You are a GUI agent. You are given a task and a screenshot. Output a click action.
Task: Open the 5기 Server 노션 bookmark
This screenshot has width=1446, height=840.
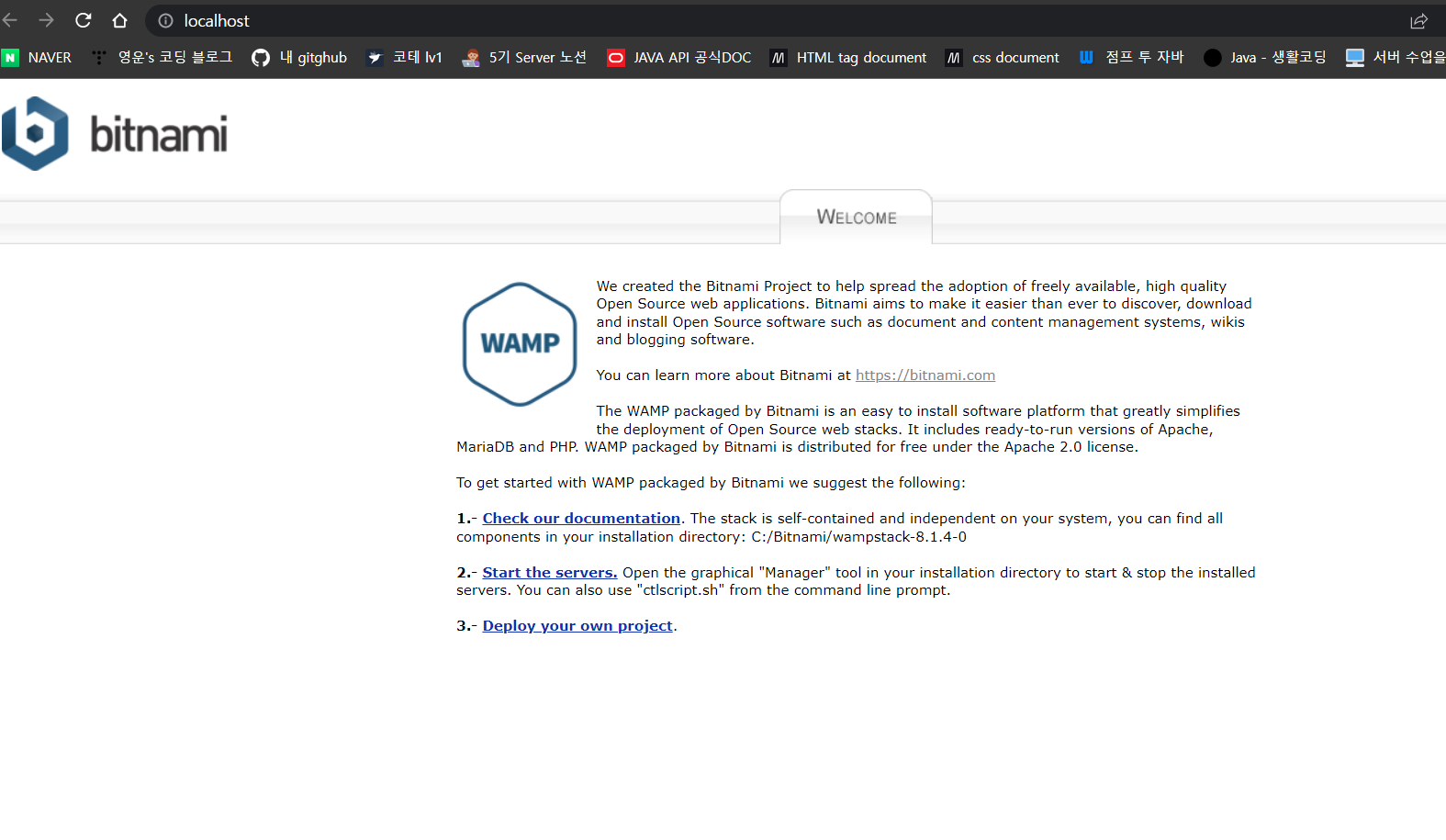524,58
